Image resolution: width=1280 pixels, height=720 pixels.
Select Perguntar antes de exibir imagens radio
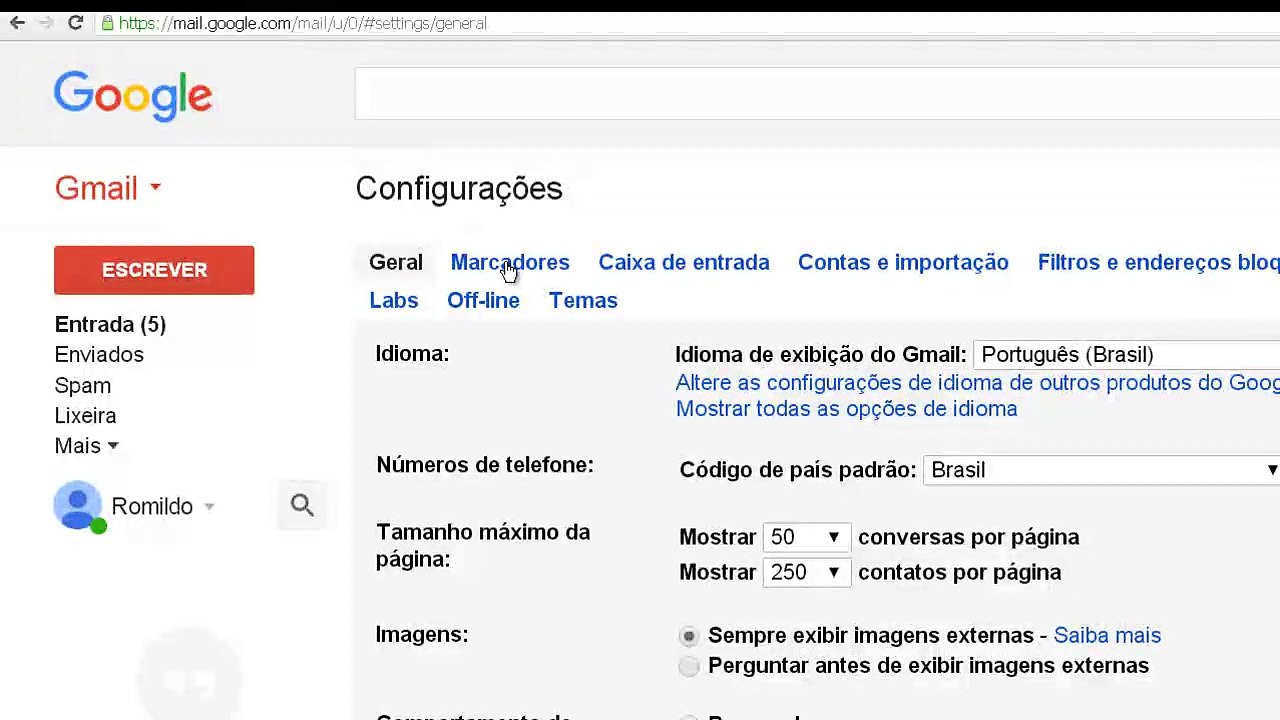tap(689, 666)
